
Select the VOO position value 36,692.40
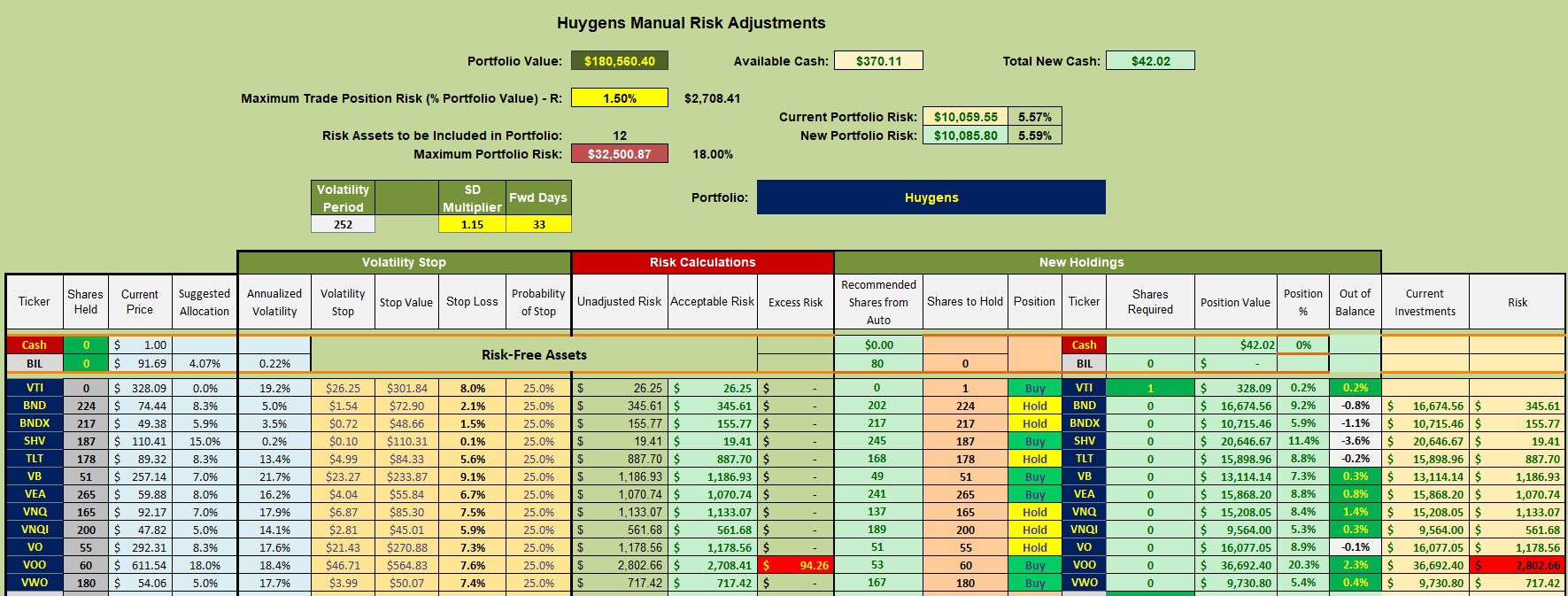[1235, 565]
